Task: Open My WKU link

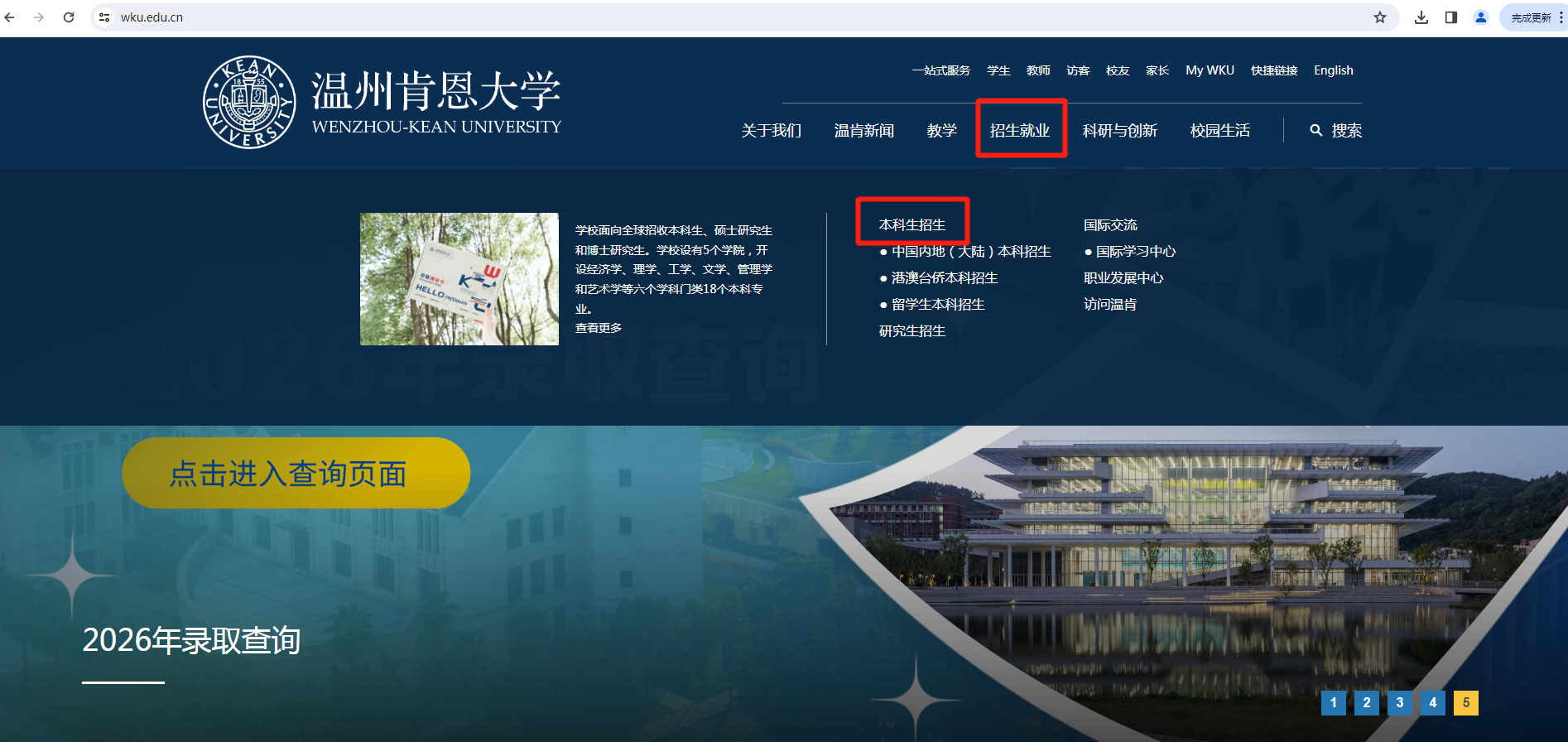Action: pos(1210,70)
